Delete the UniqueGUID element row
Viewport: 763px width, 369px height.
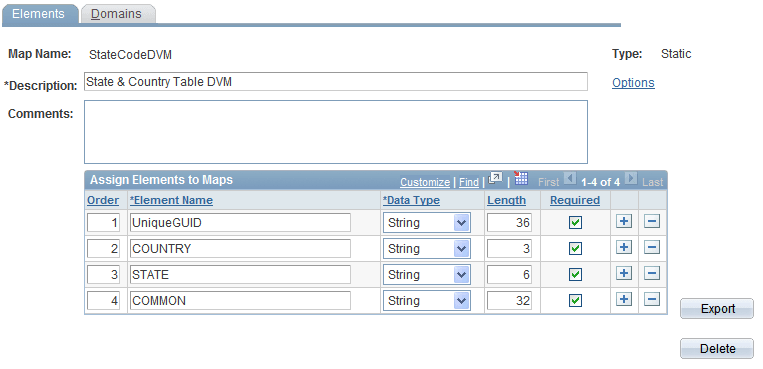[652, 221]
